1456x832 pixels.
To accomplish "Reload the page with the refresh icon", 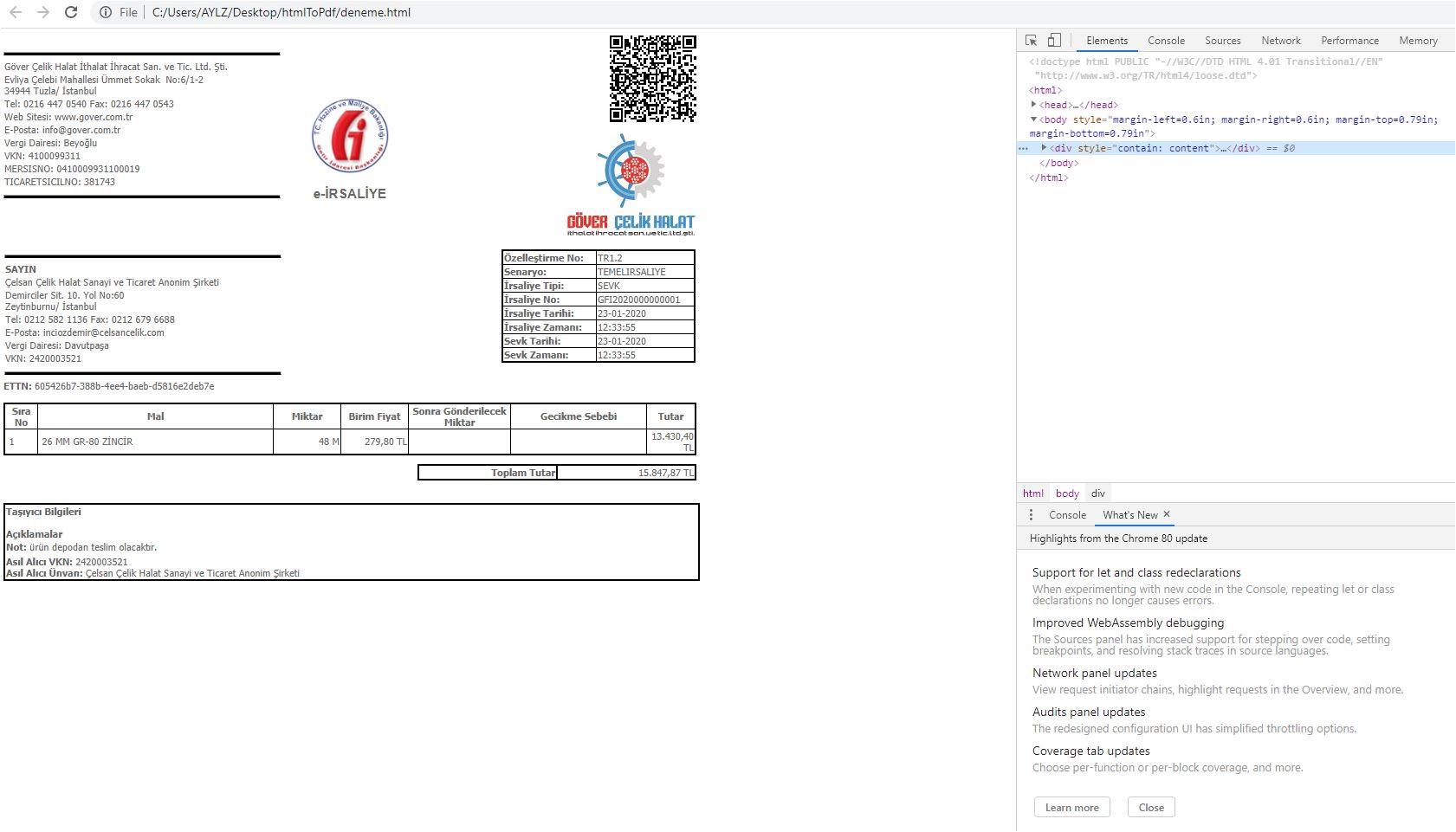I will (x=71, y=12).
